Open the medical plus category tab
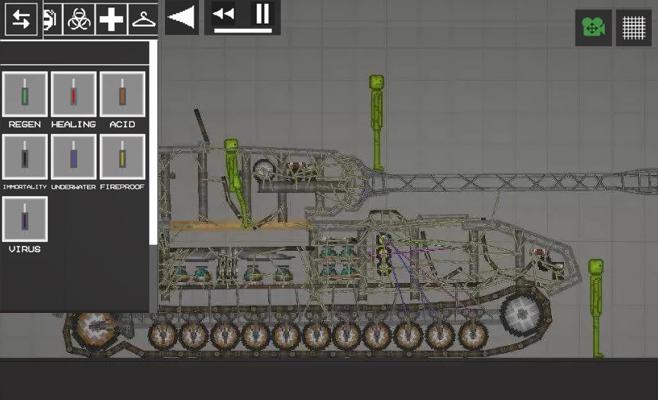 [x=110, y=18]
